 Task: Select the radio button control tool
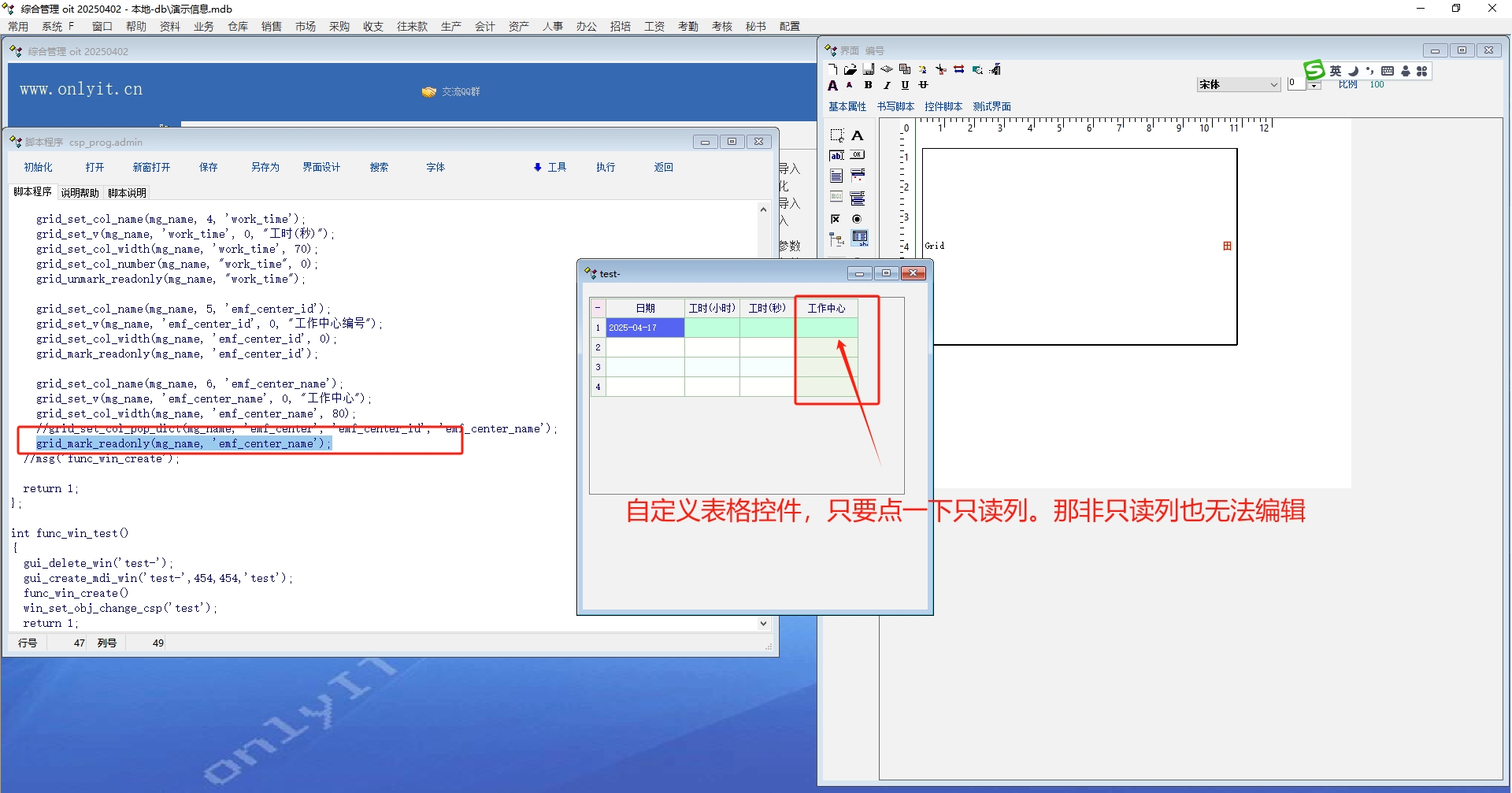857,219
